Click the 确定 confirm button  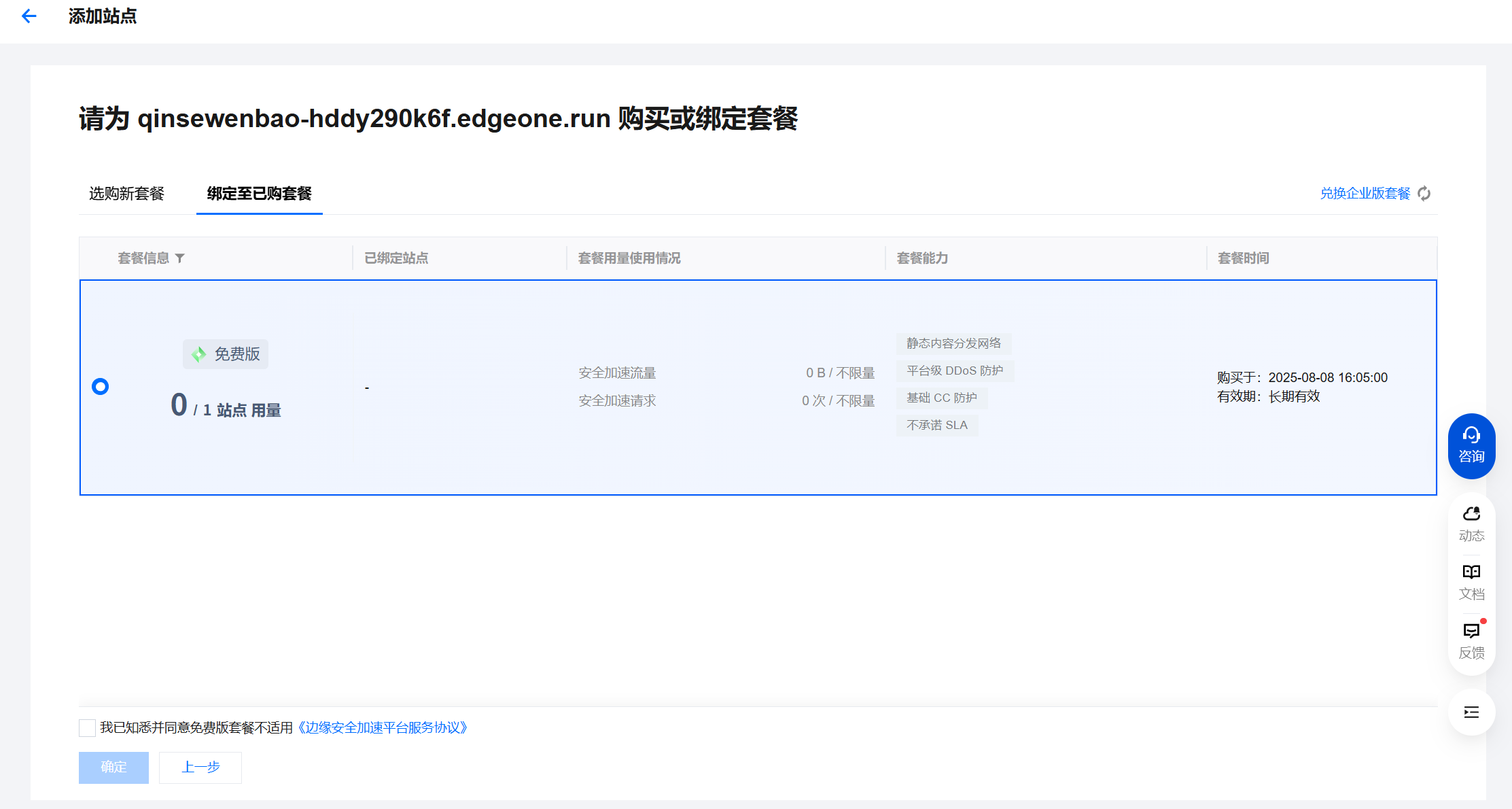click(x=113, y=768)
